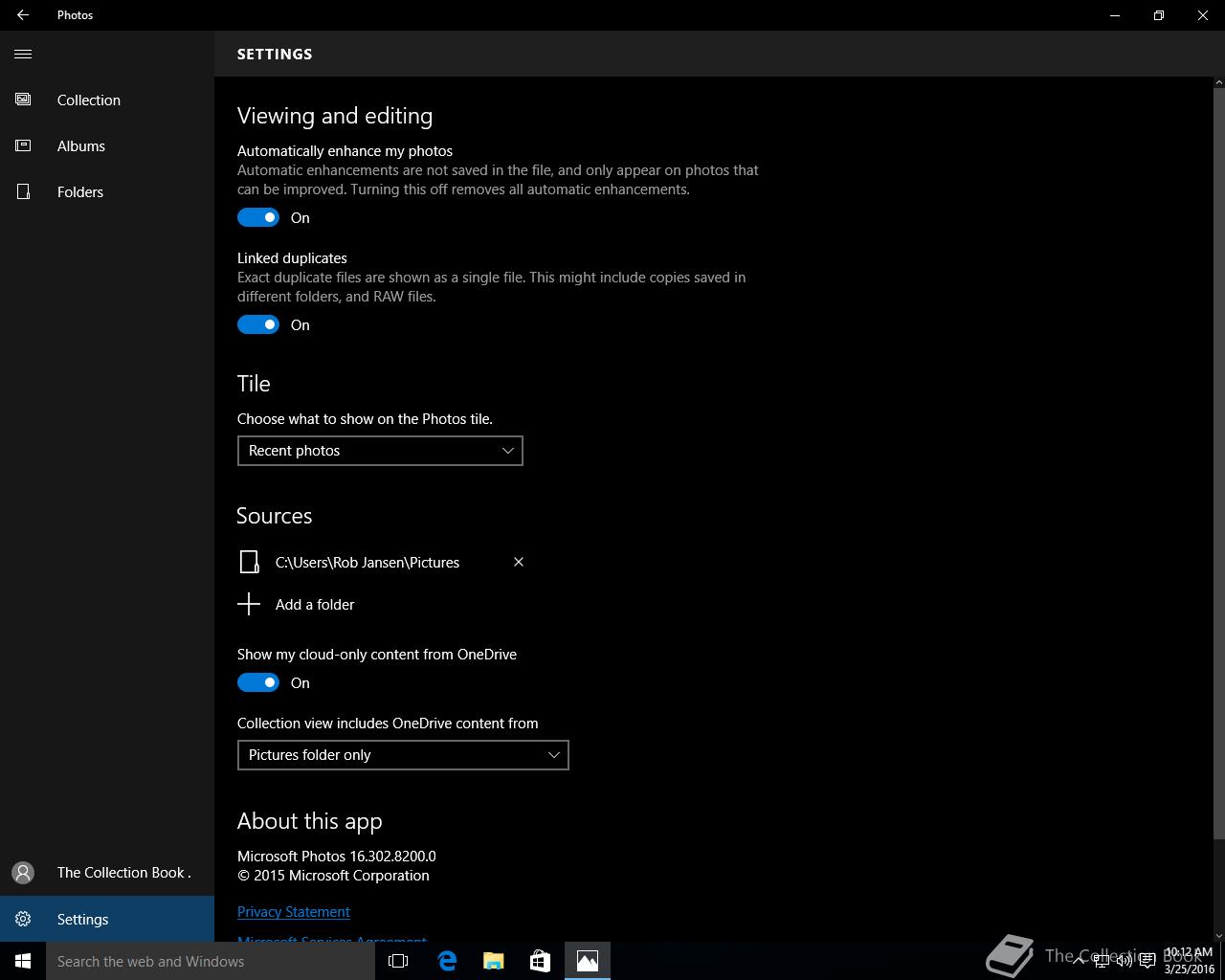Image resolution: width=1225 pixels, height=980 pixels.
Task: Click the back arrow in title bar
Action: coord(23,15)
